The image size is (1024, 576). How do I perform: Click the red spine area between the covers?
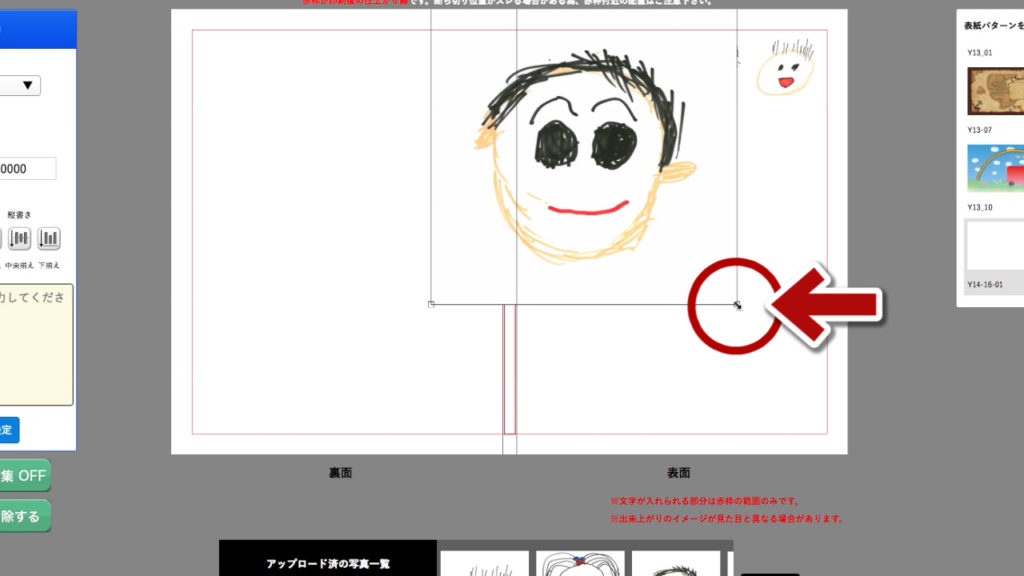509,369
